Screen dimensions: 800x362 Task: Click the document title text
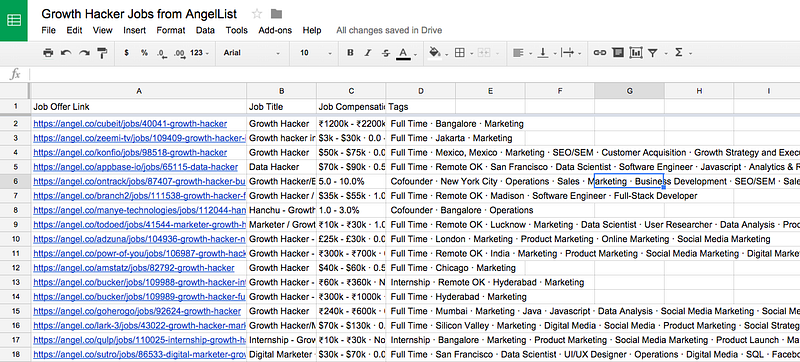point(139,14)
